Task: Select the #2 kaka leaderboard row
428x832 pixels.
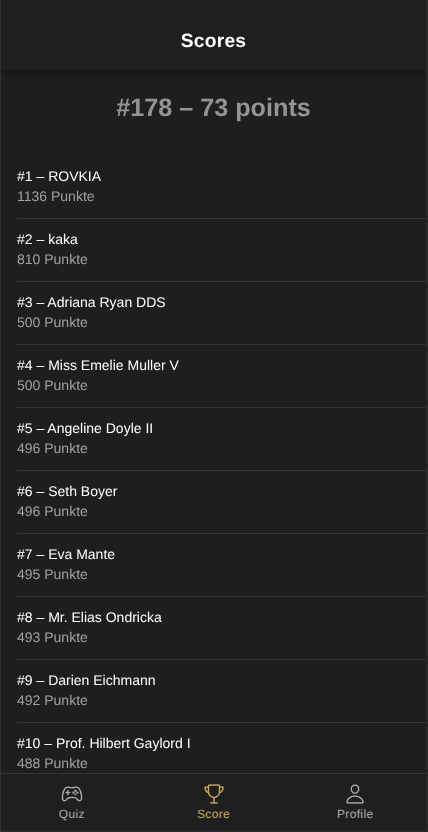Action: (x=221, y=250)
